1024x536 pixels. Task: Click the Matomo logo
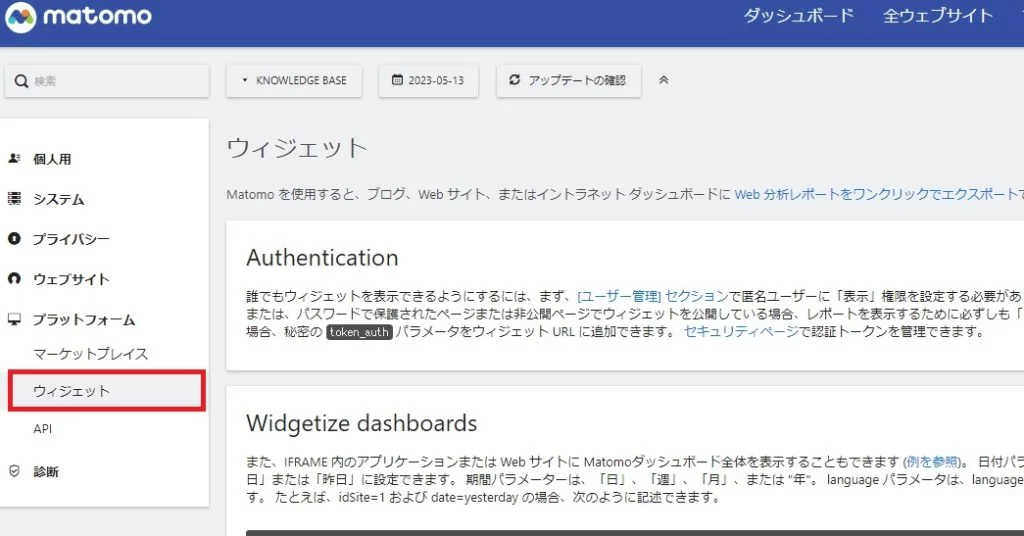tap(79, 16)
